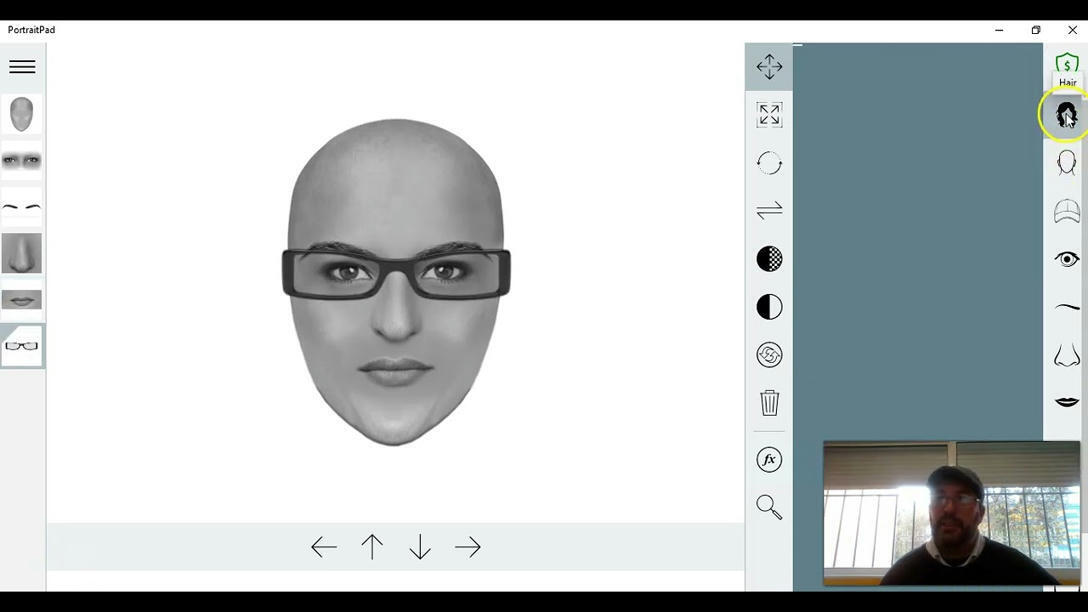
Task: Select the head shape layer thumbnail
Action: pos(22,114)
